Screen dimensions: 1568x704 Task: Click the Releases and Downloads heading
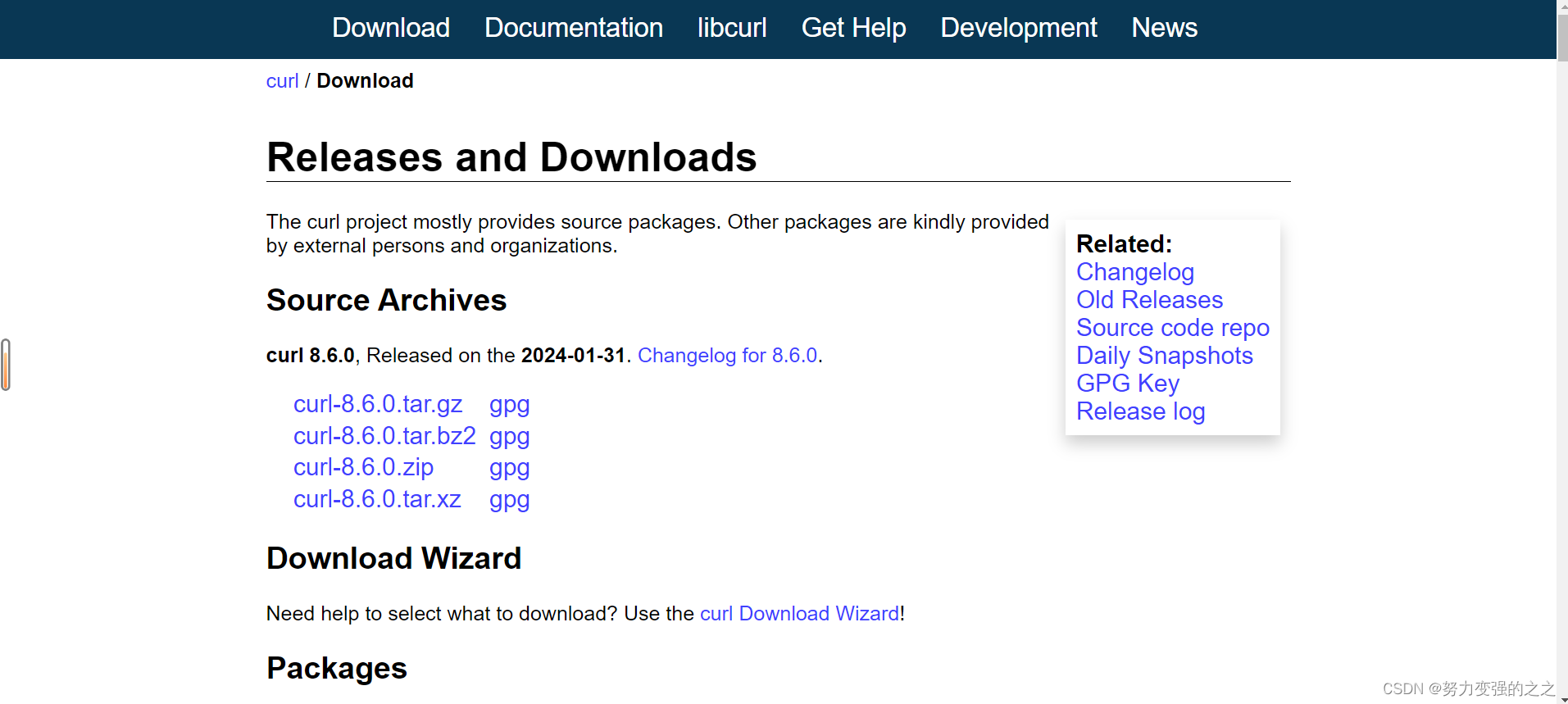pos(511,157)
